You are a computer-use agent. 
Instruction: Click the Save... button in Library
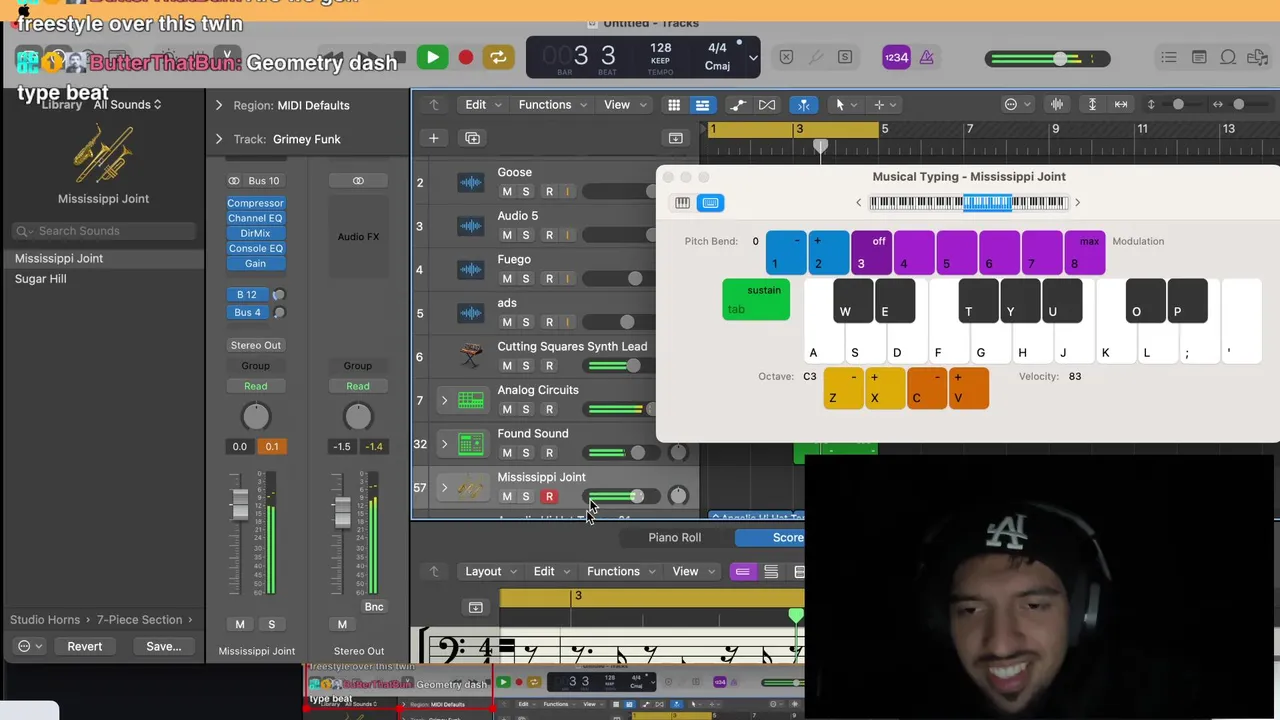pyautogui.click(x=164, y=646)
